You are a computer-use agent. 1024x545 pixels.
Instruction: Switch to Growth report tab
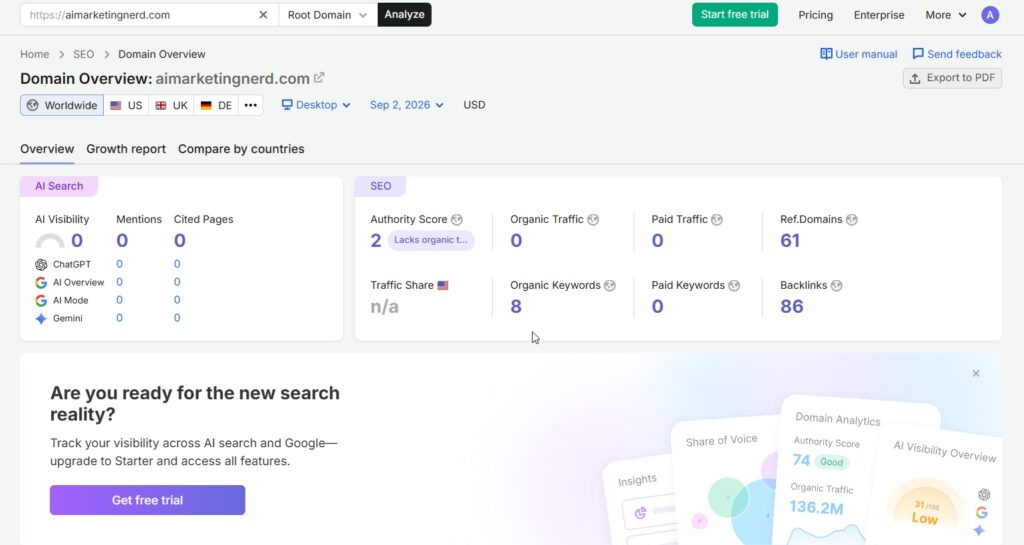pyautogui.click(x=126, y=149)
